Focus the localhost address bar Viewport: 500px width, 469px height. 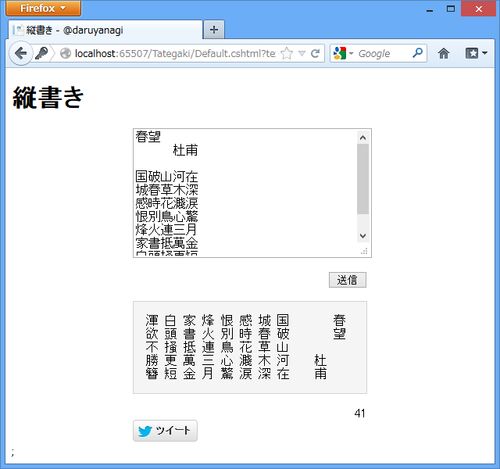pyautogui.click(x=175, y=53)
